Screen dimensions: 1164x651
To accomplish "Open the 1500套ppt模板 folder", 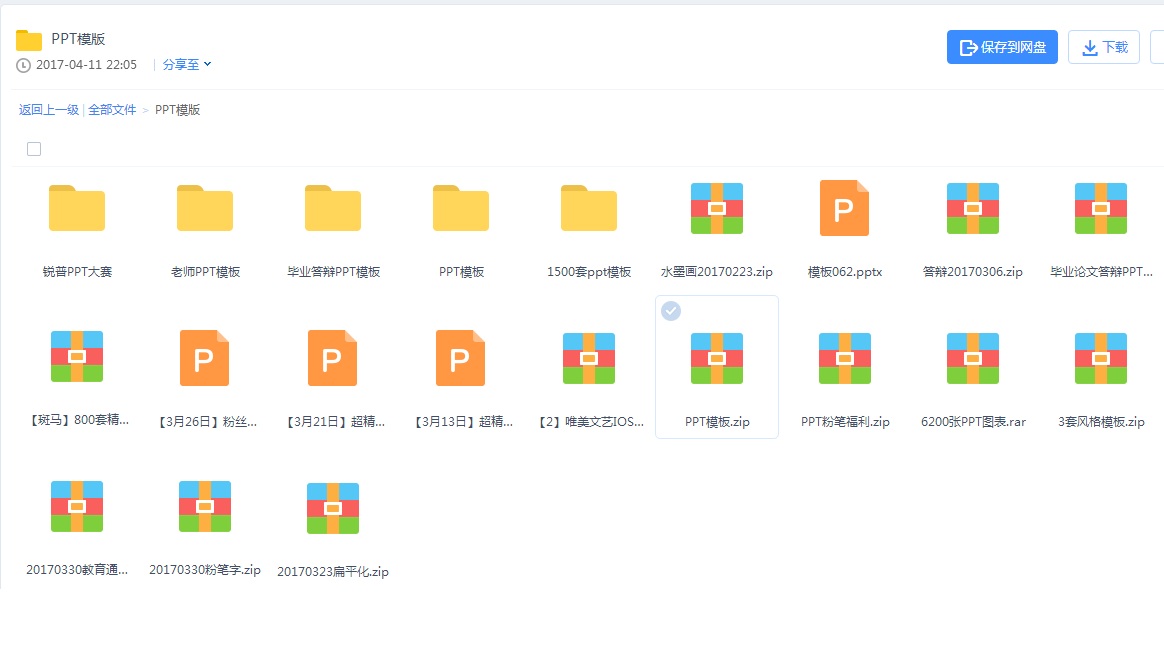I will 589,208.
